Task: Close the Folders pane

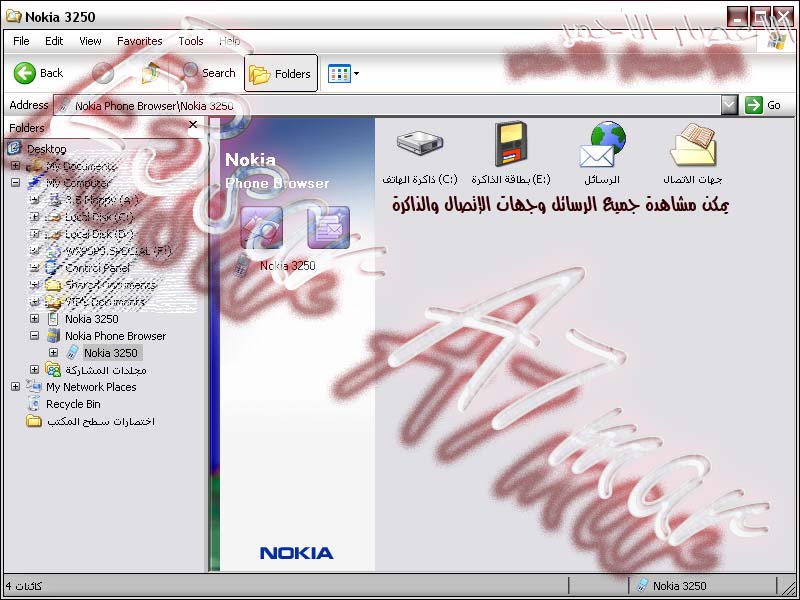Action: (193, 124)
